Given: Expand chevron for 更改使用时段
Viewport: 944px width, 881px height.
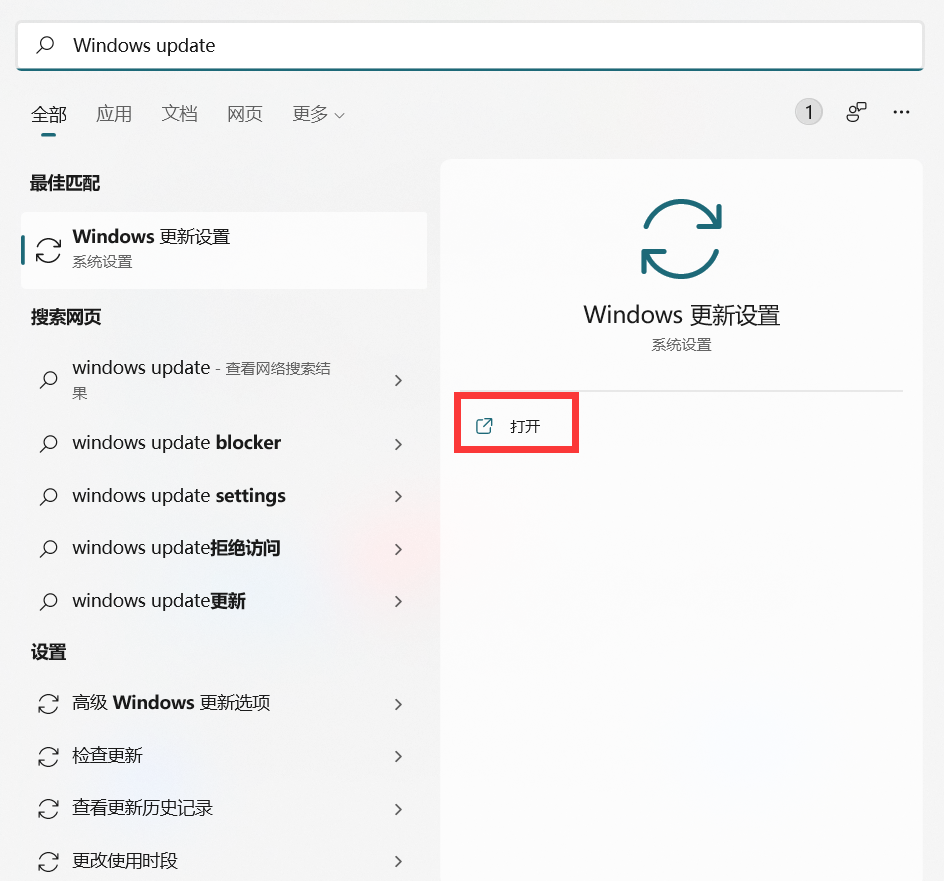Looking at the screenshot, I should (x=398, y=861).
